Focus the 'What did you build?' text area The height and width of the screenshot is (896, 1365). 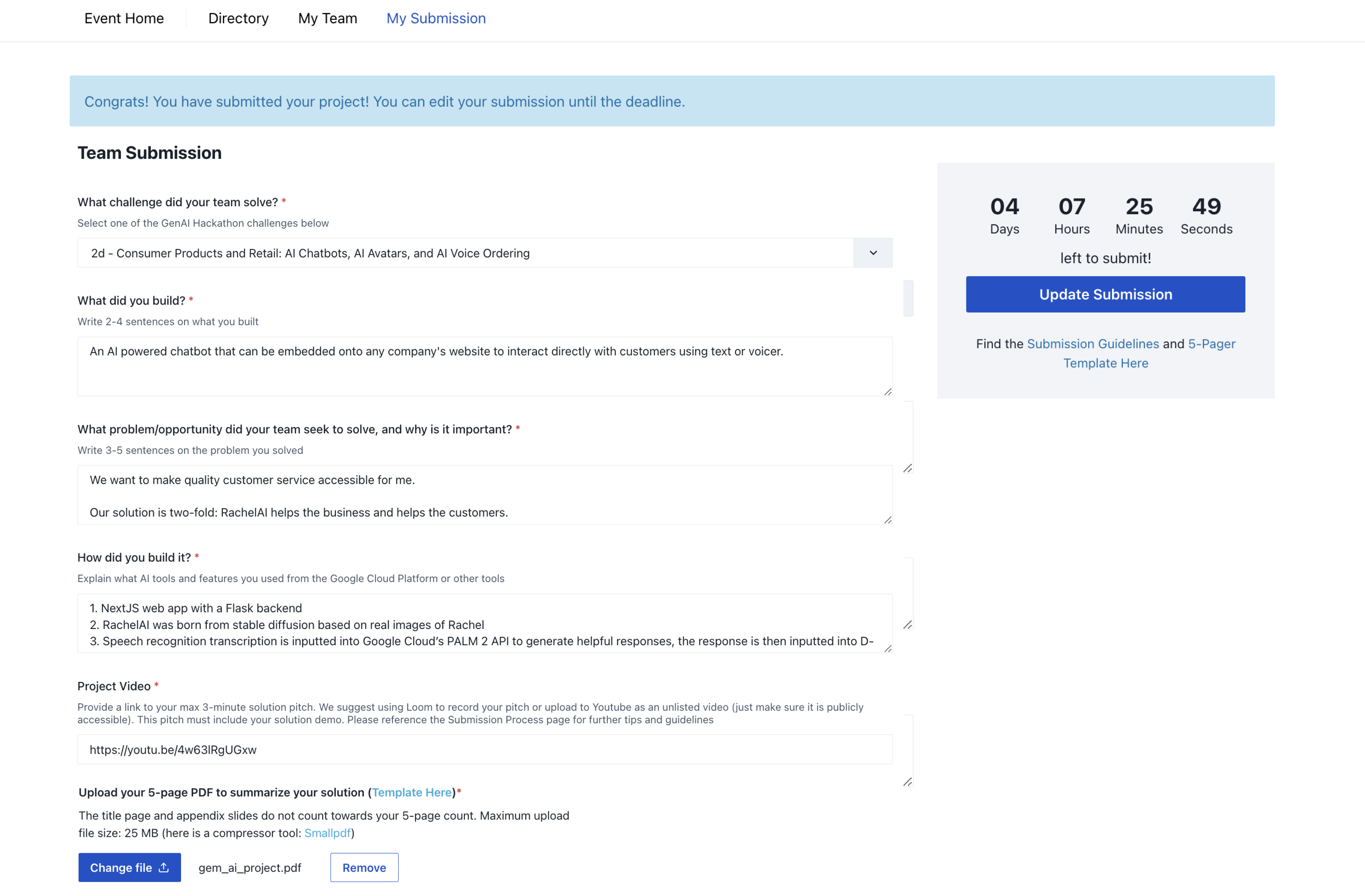tap(485, 366)
